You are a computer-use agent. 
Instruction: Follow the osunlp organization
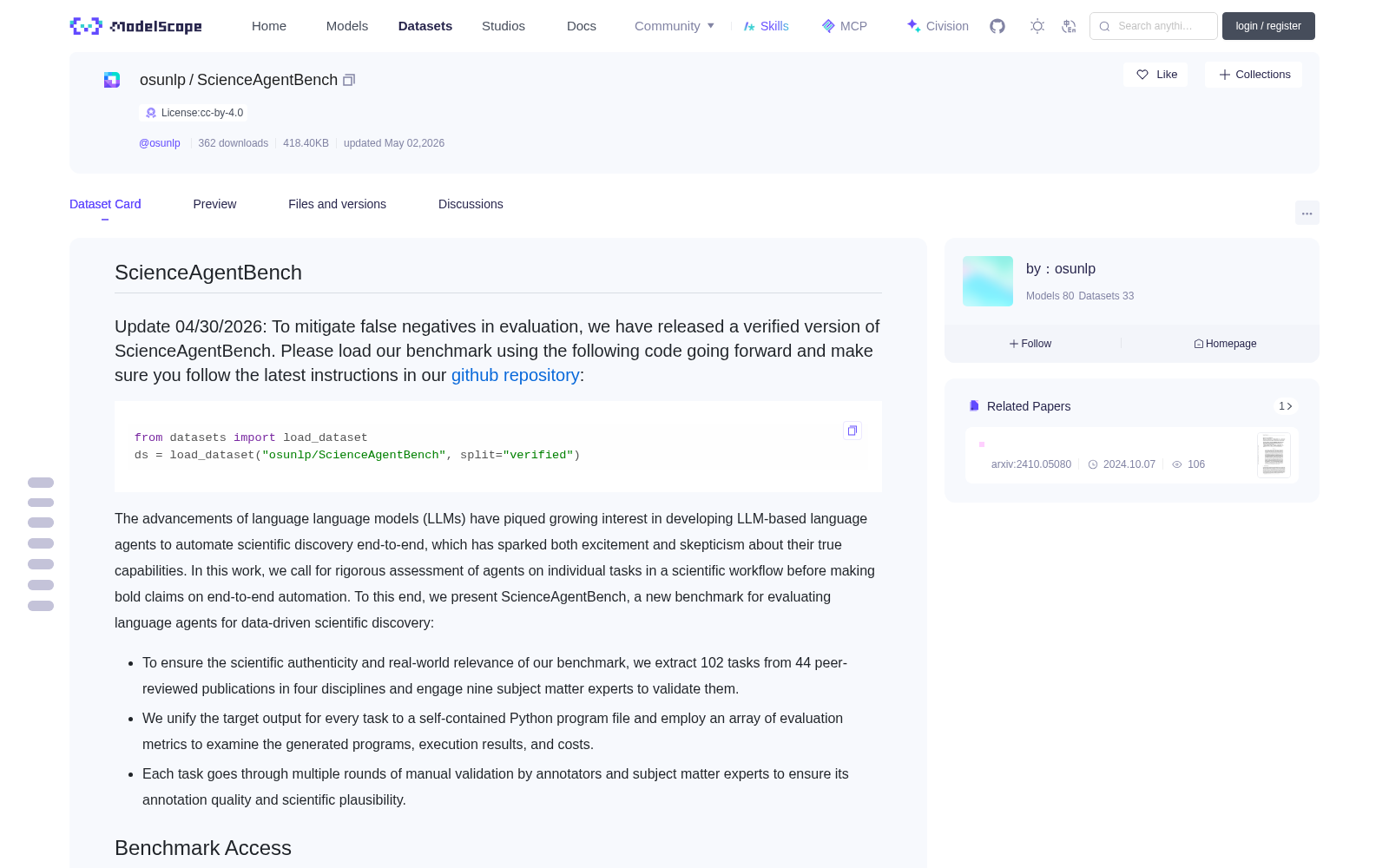pos(1030,344)
